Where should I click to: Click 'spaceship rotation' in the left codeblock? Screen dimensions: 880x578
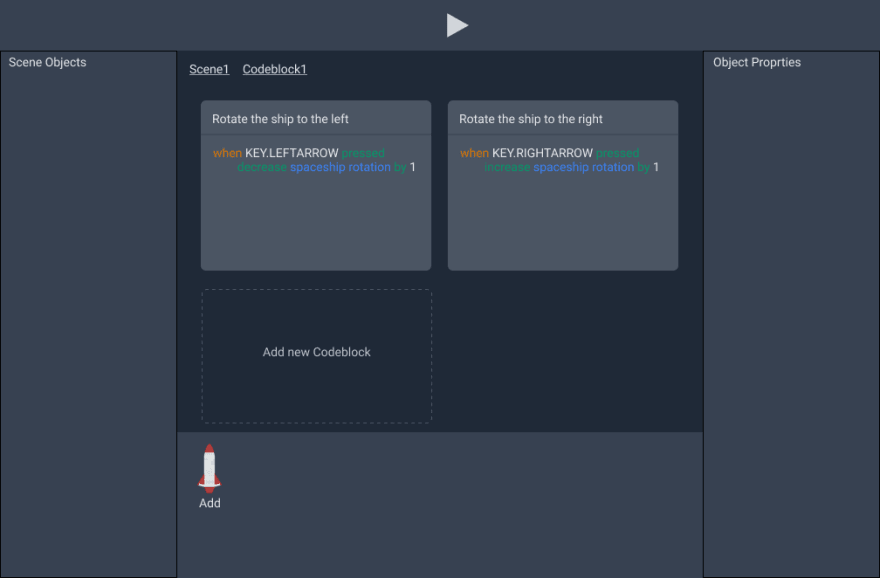tap(340, 167)
